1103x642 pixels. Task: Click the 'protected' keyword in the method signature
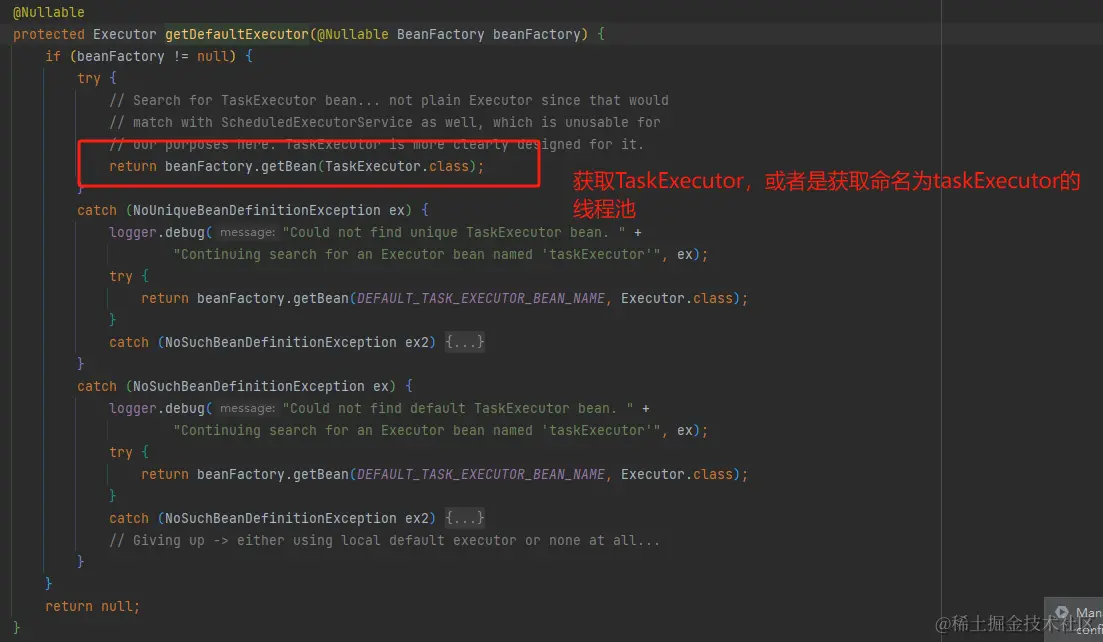click(49, 34)
